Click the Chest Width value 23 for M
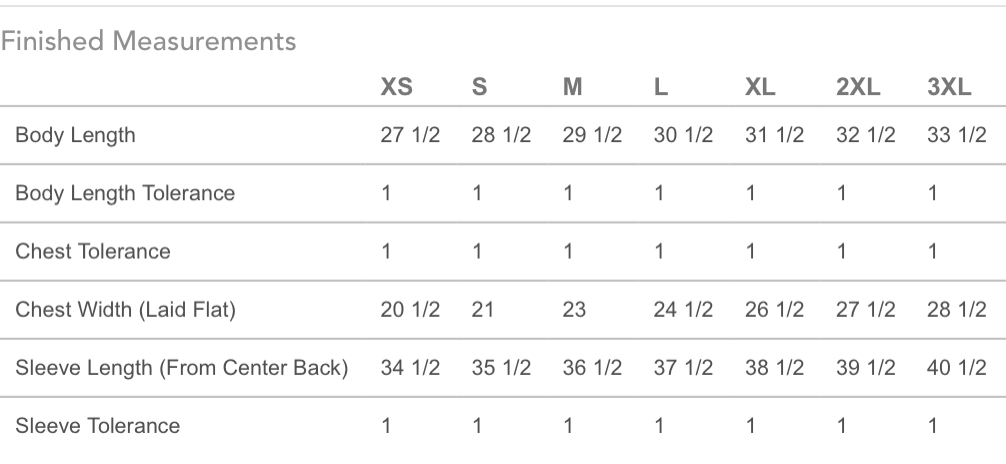1006x464 pixels. (574, 309)
